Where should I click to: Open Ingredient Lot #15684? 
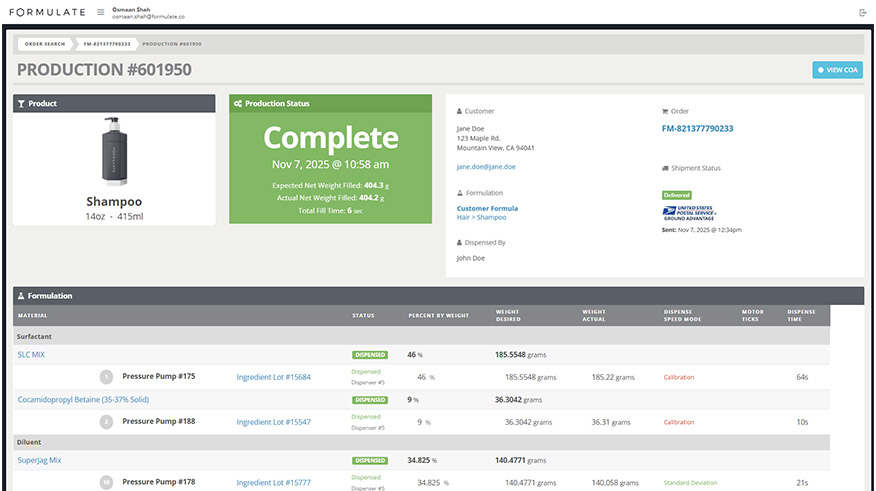click(x=273, y=377)
